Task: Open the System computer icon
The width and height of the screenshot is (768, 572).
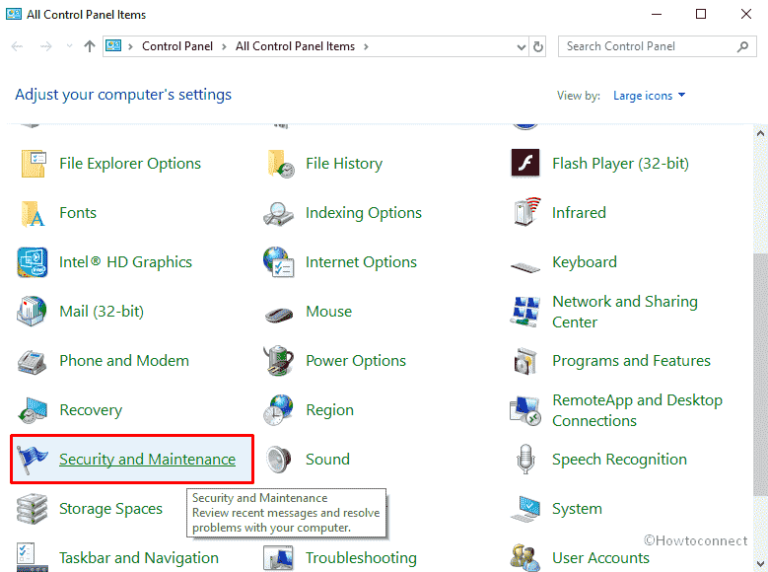Action: (525, 509)
